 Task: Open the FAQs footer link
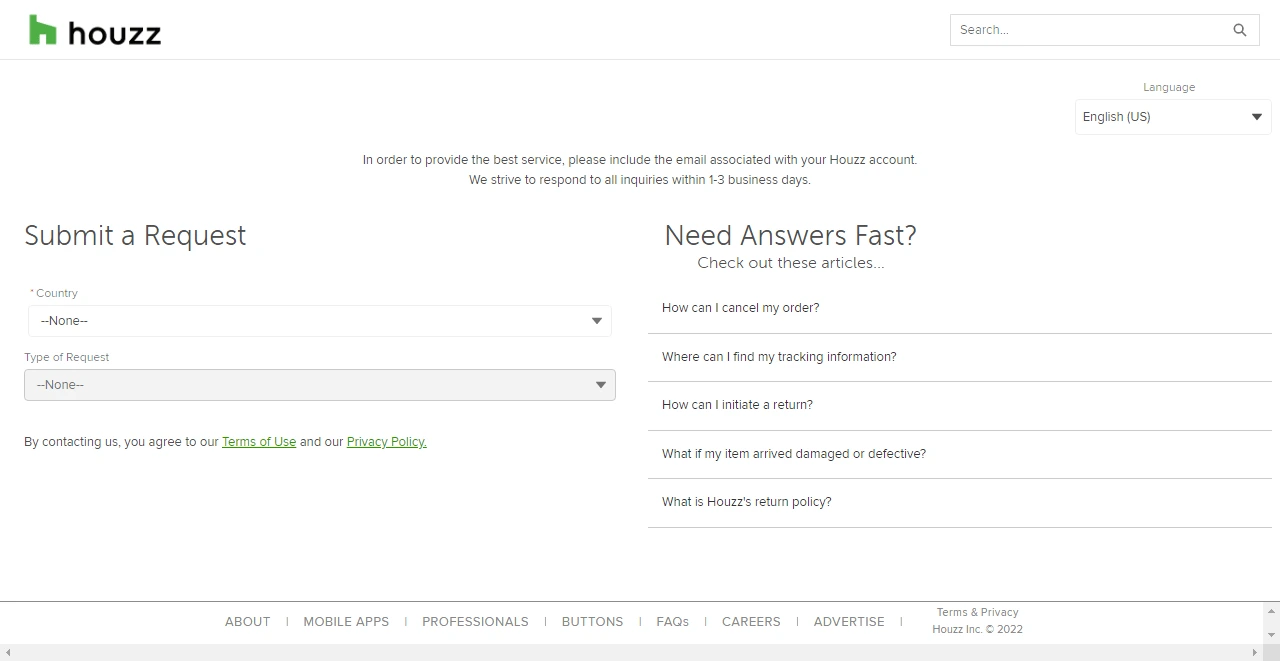point(672,622)
